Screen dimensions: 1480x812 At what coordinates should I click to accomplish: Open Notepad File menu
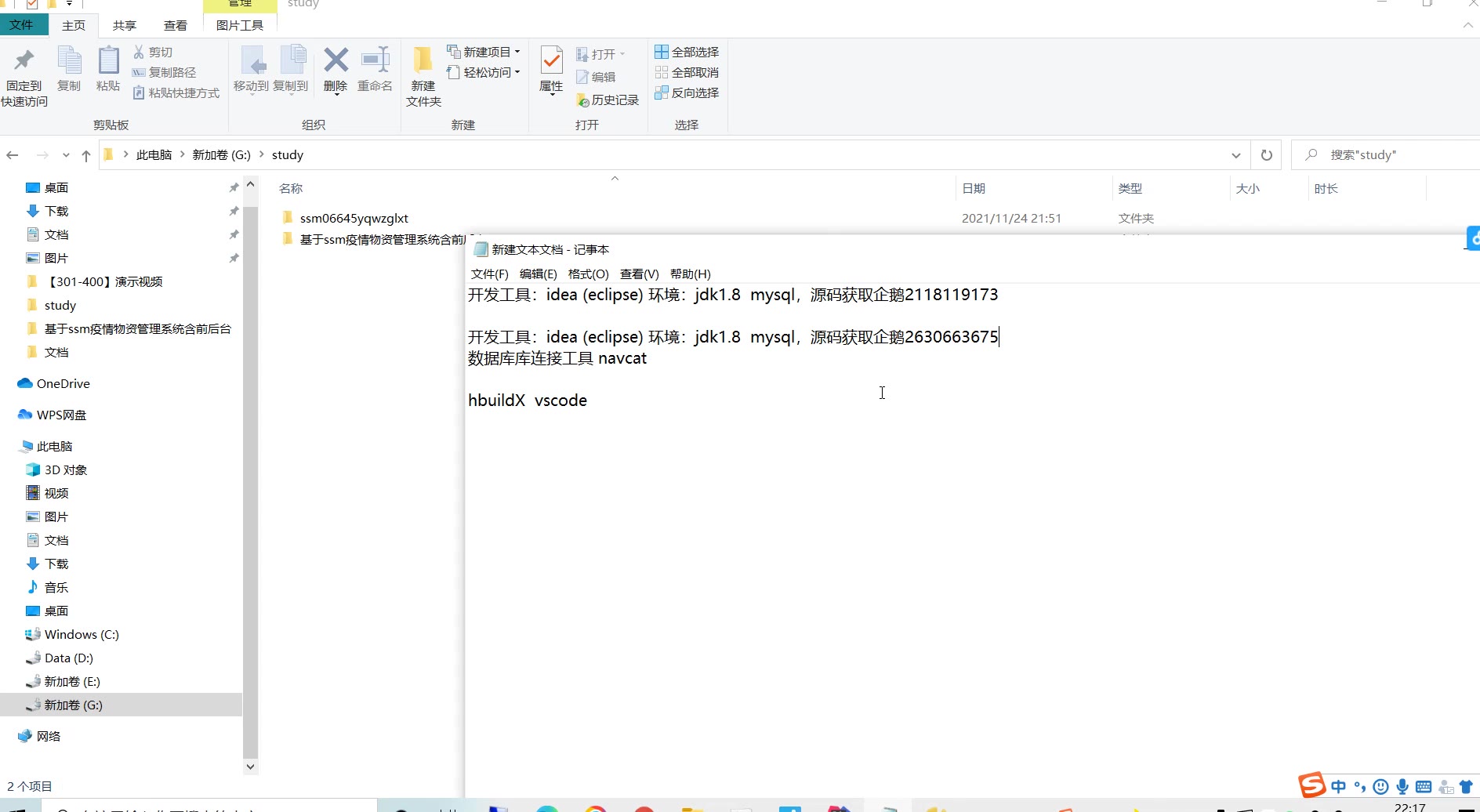click(489, 274)
